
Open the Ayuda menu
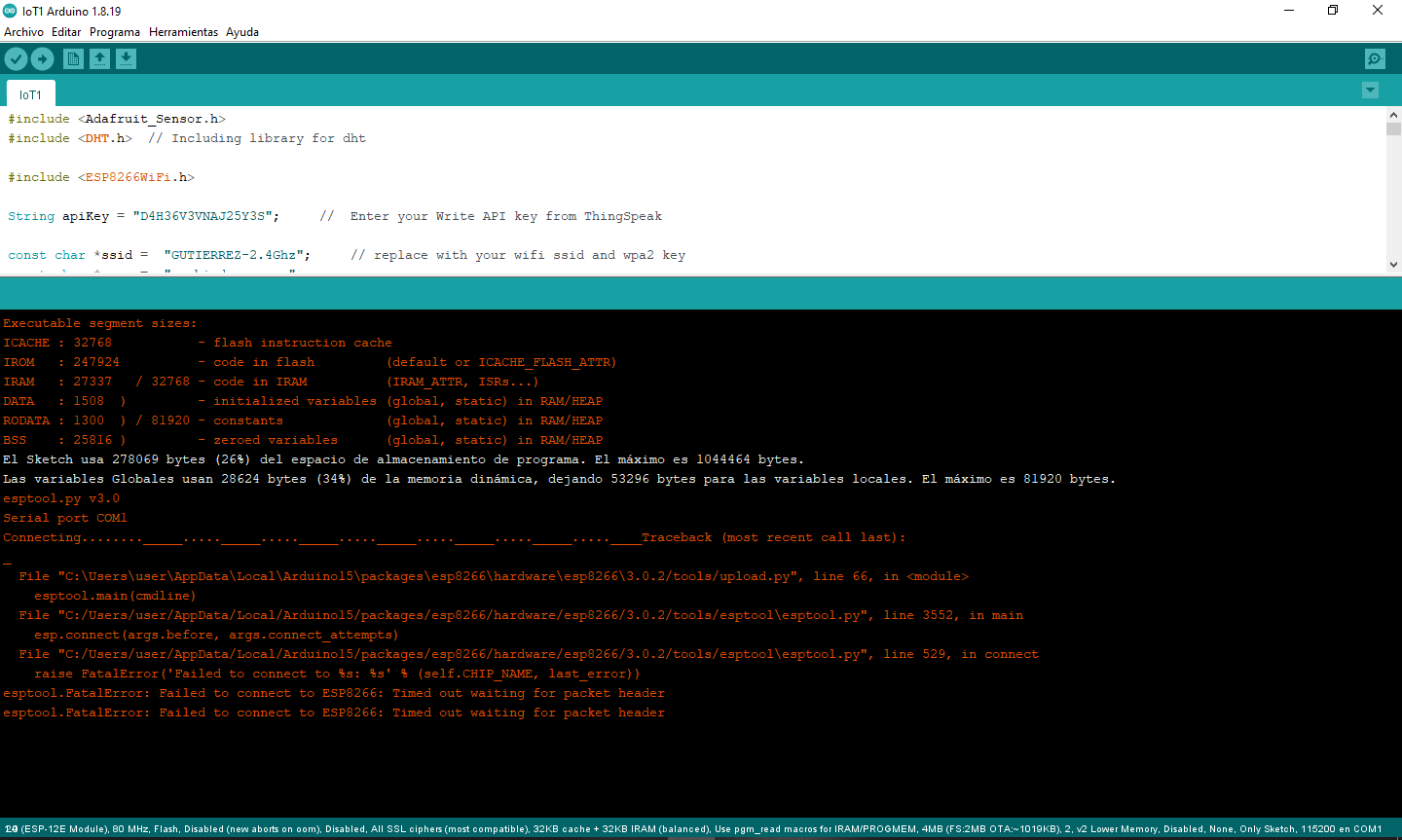[x=242, y=32]
